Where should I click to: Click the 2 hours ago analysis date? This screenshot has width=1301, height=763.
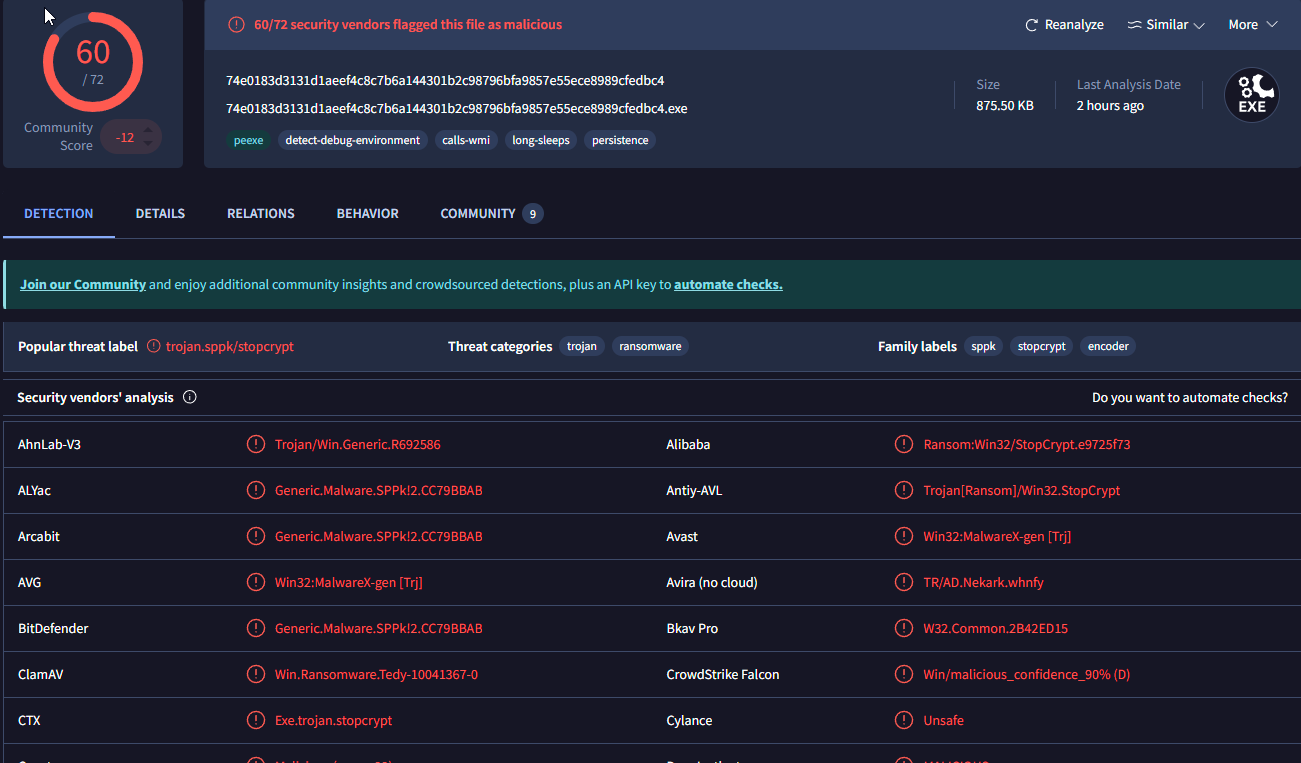coord(1110,105)
